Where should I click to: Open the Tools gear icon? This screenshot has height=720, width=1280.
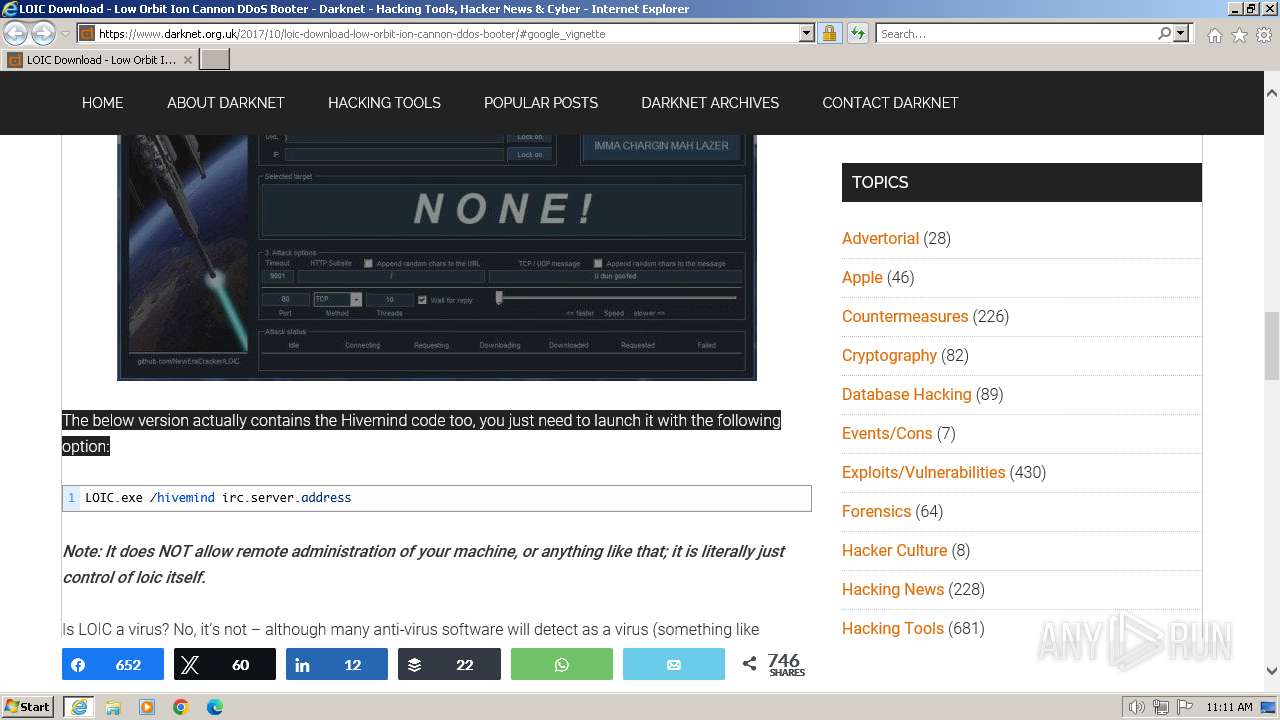1264,35
